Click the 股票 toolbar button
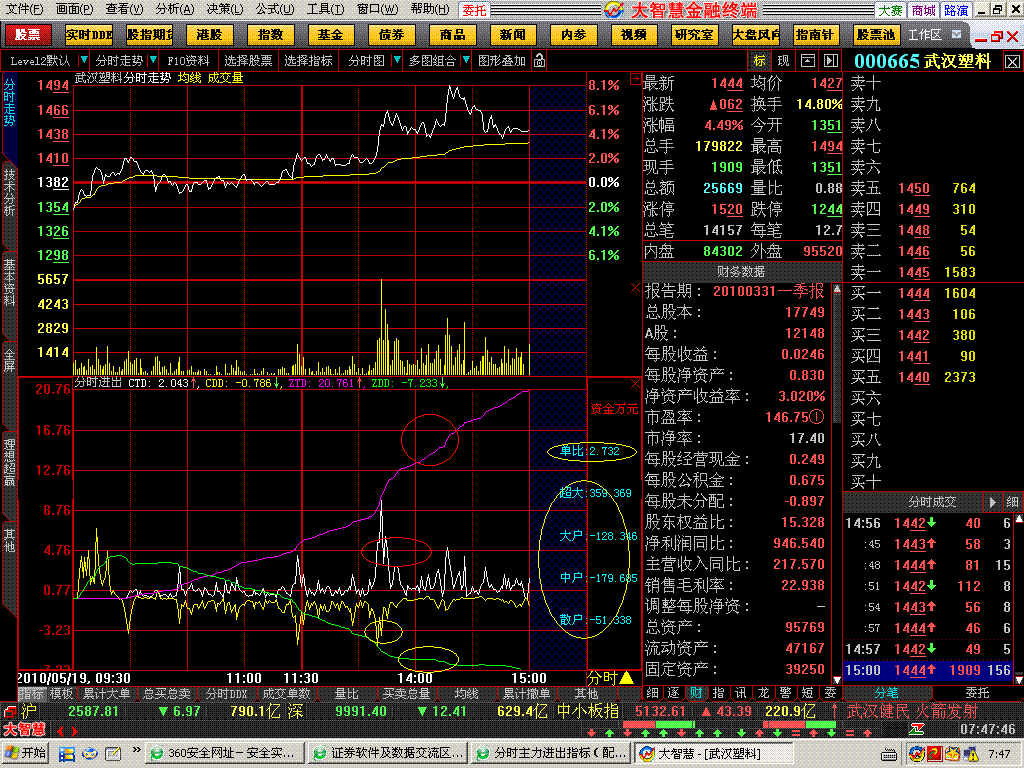Screen dimensions: 1024x768 28,35
